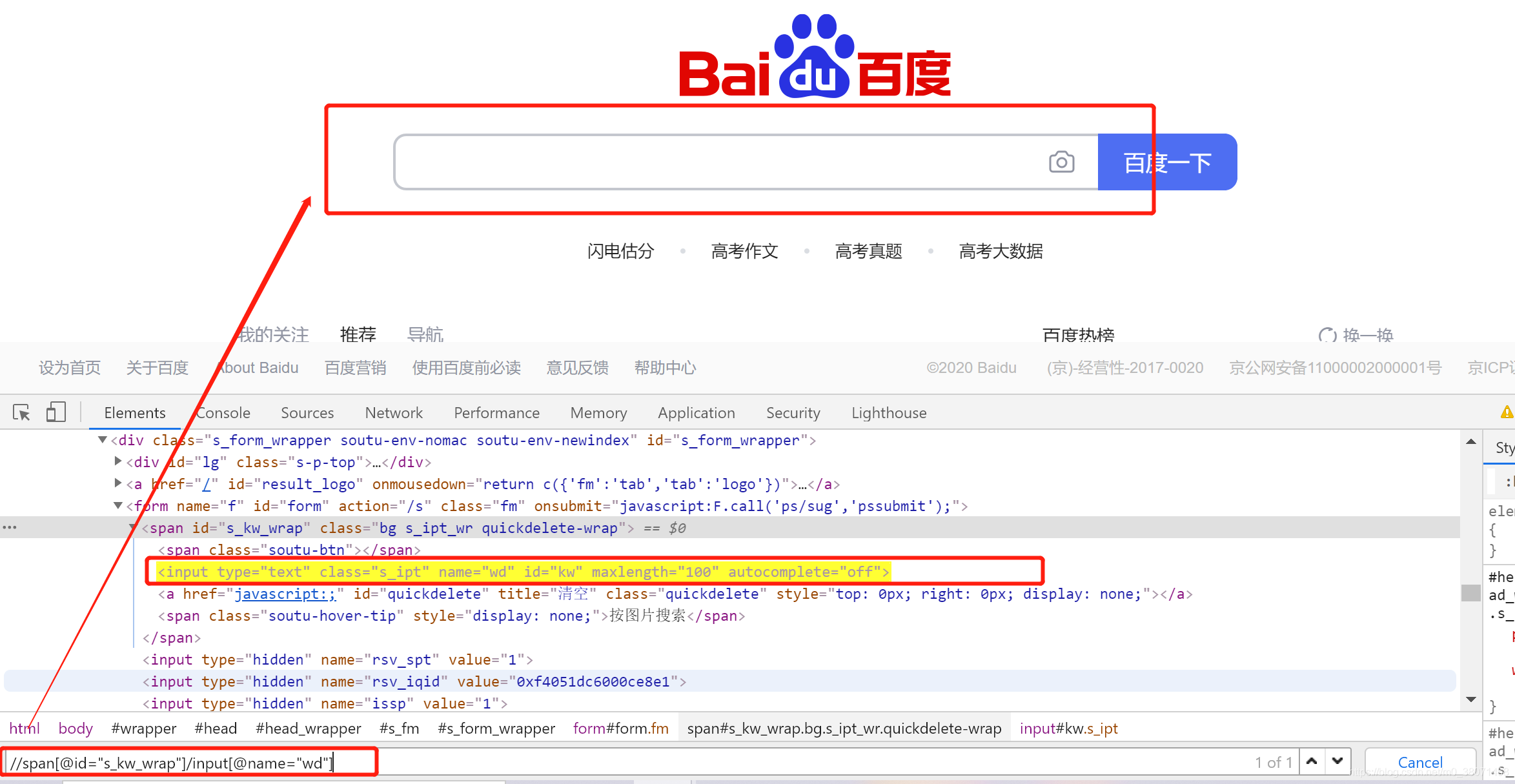Click the 帮助中心 footer link
1515x784 pixels.
click(665, 368)
